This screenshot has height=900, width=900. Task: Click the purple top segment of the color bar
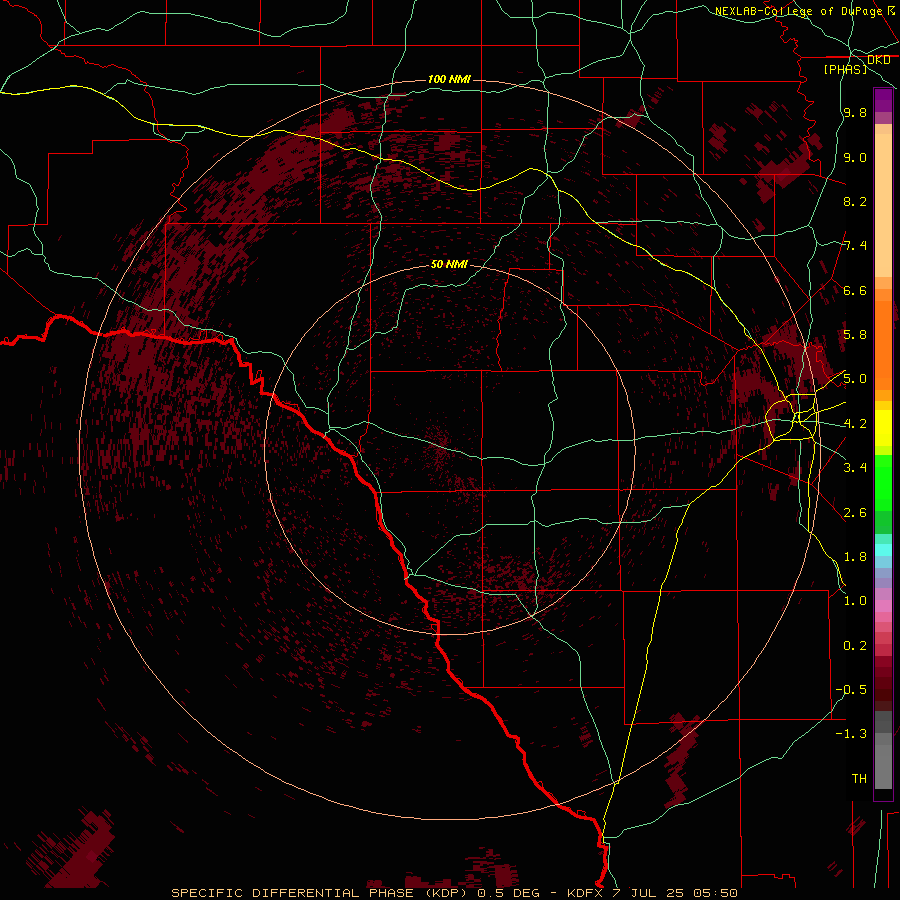tap(883, 100)
